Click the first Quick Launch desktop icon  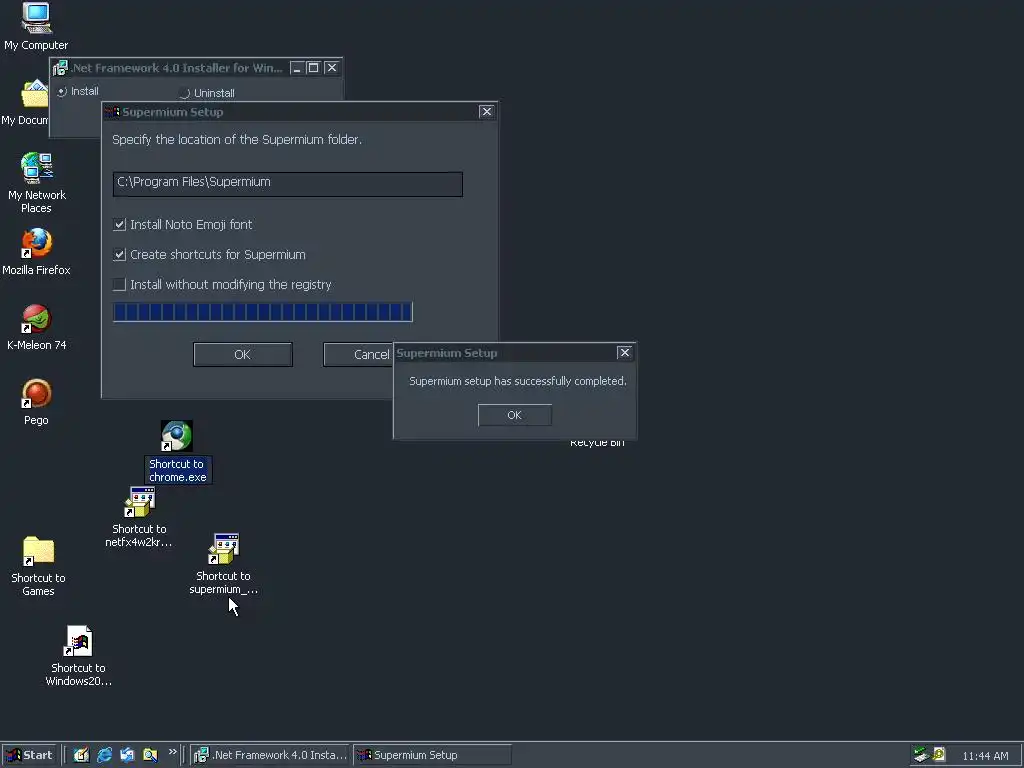pyautogui.click(x=81, y=755)
